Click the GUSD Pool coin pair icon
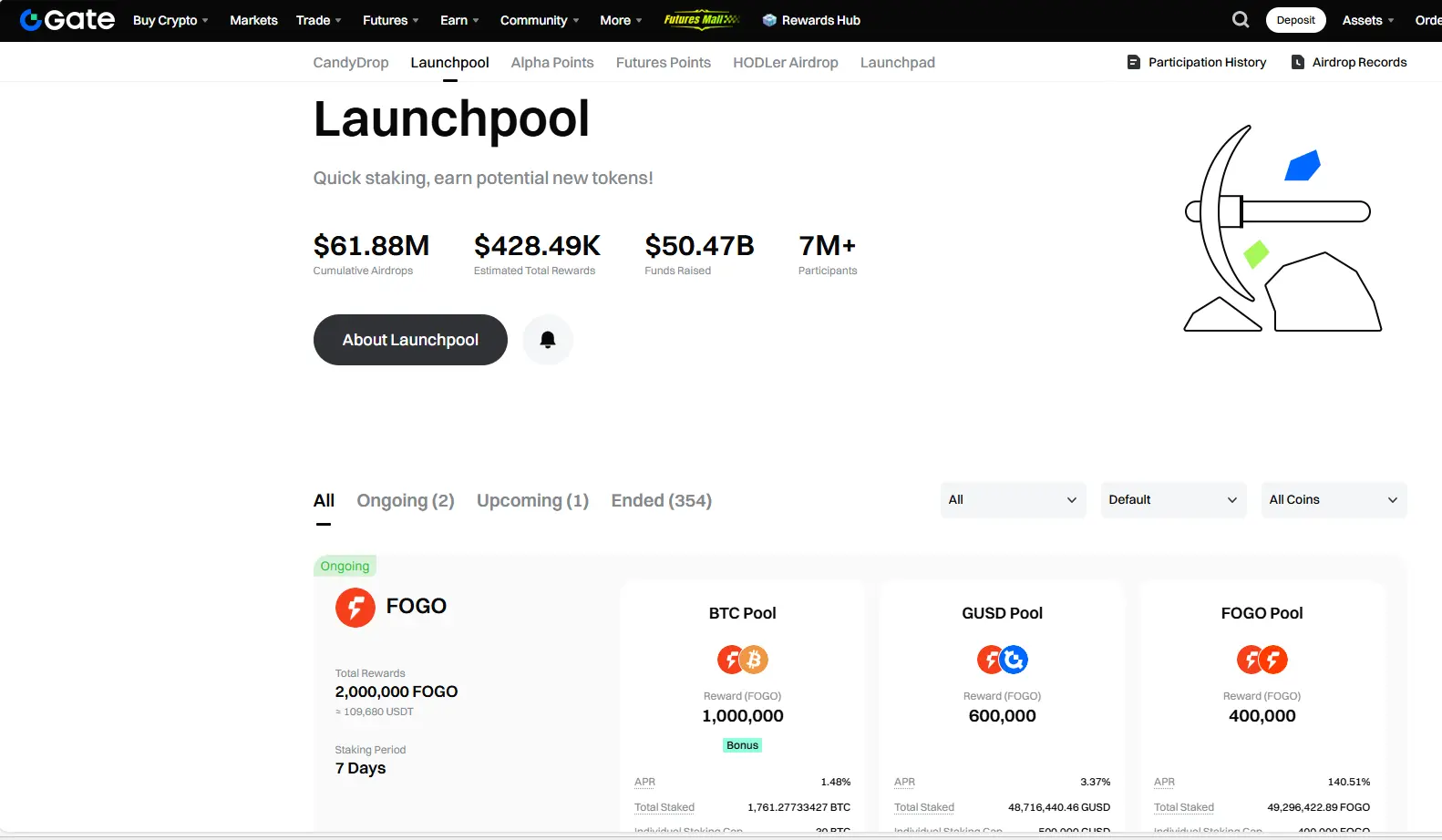 (x=1002, y=659)
